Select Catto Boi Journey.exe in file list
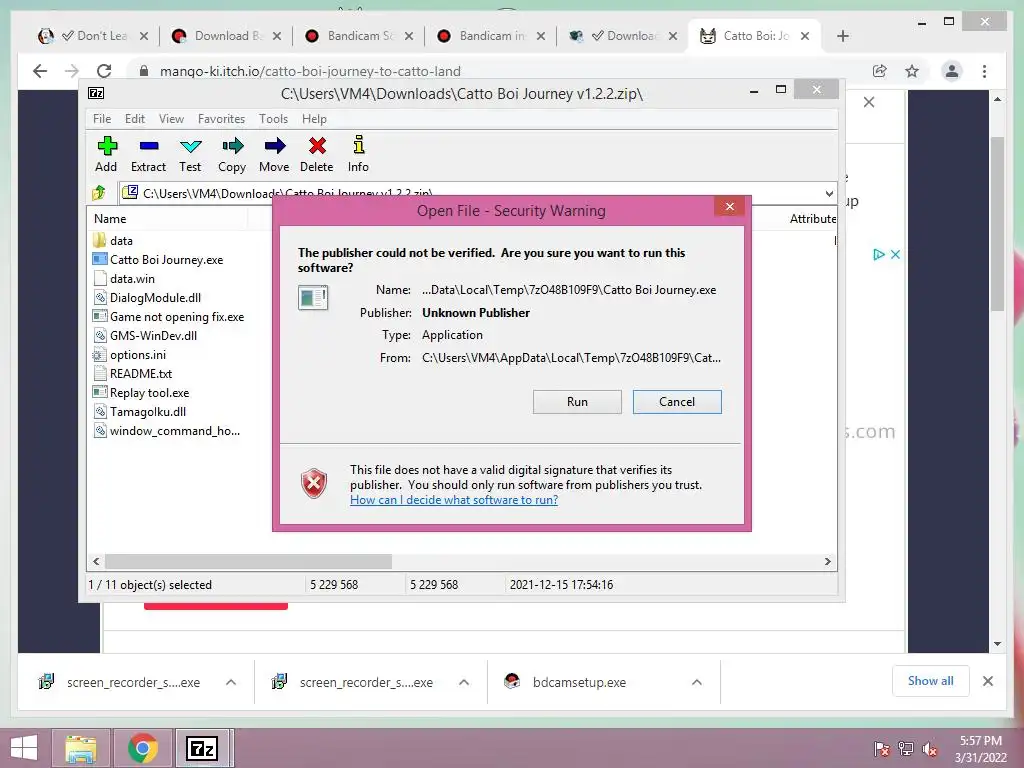Image resolution: width=1024 pixels, height=768 pixels. tap(167, 259)
